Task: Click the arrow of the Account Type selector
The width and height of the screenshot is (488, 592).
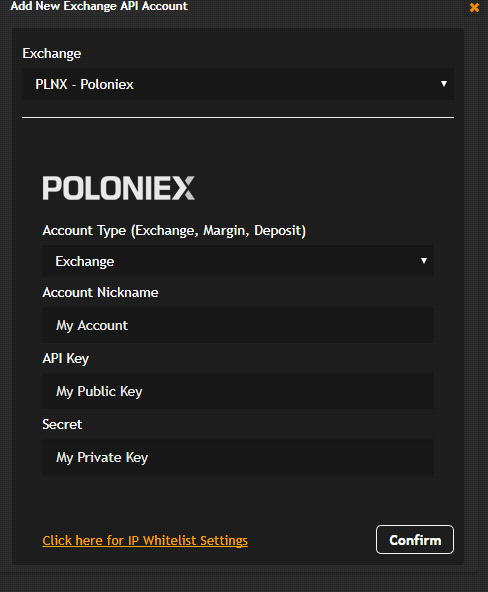Action: (423, 261)
